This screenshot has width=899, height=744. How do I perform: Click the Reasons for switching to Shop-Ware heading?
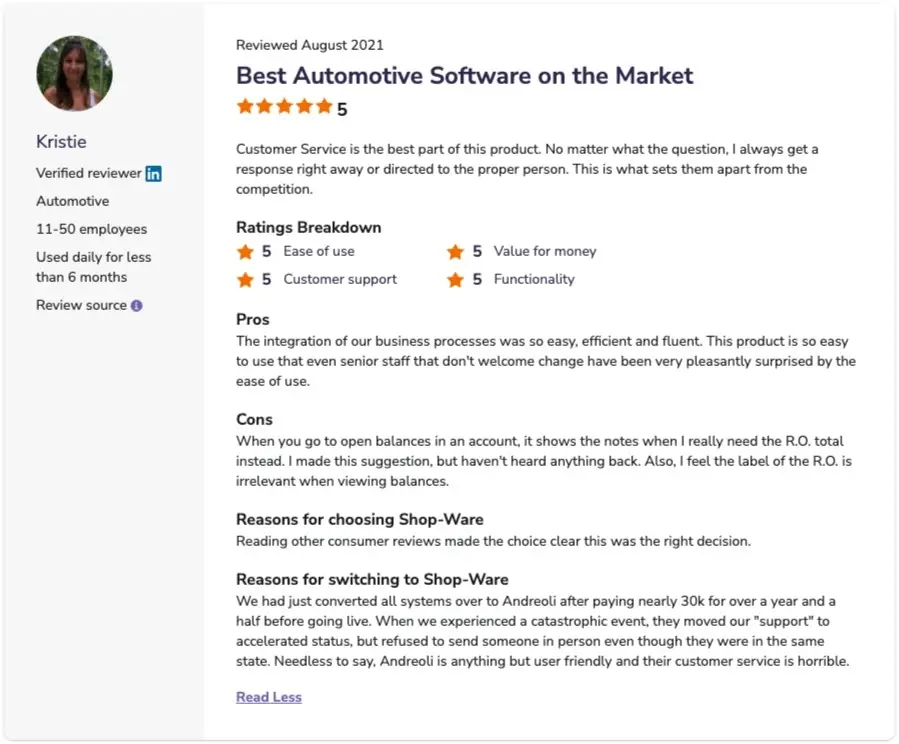click(x=372, y=579)
